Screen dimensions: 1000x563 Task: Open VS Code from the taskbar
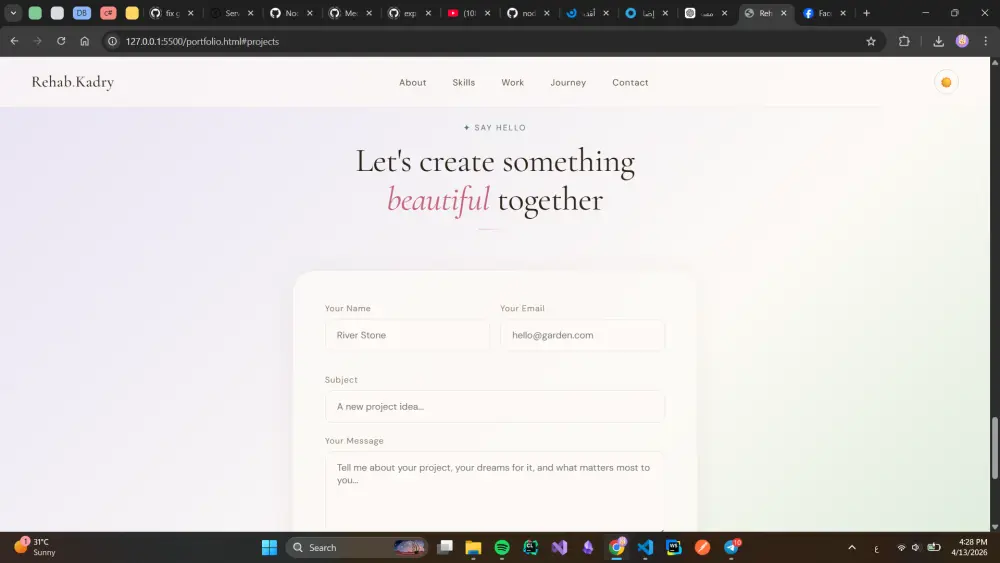tap(645, 547)
